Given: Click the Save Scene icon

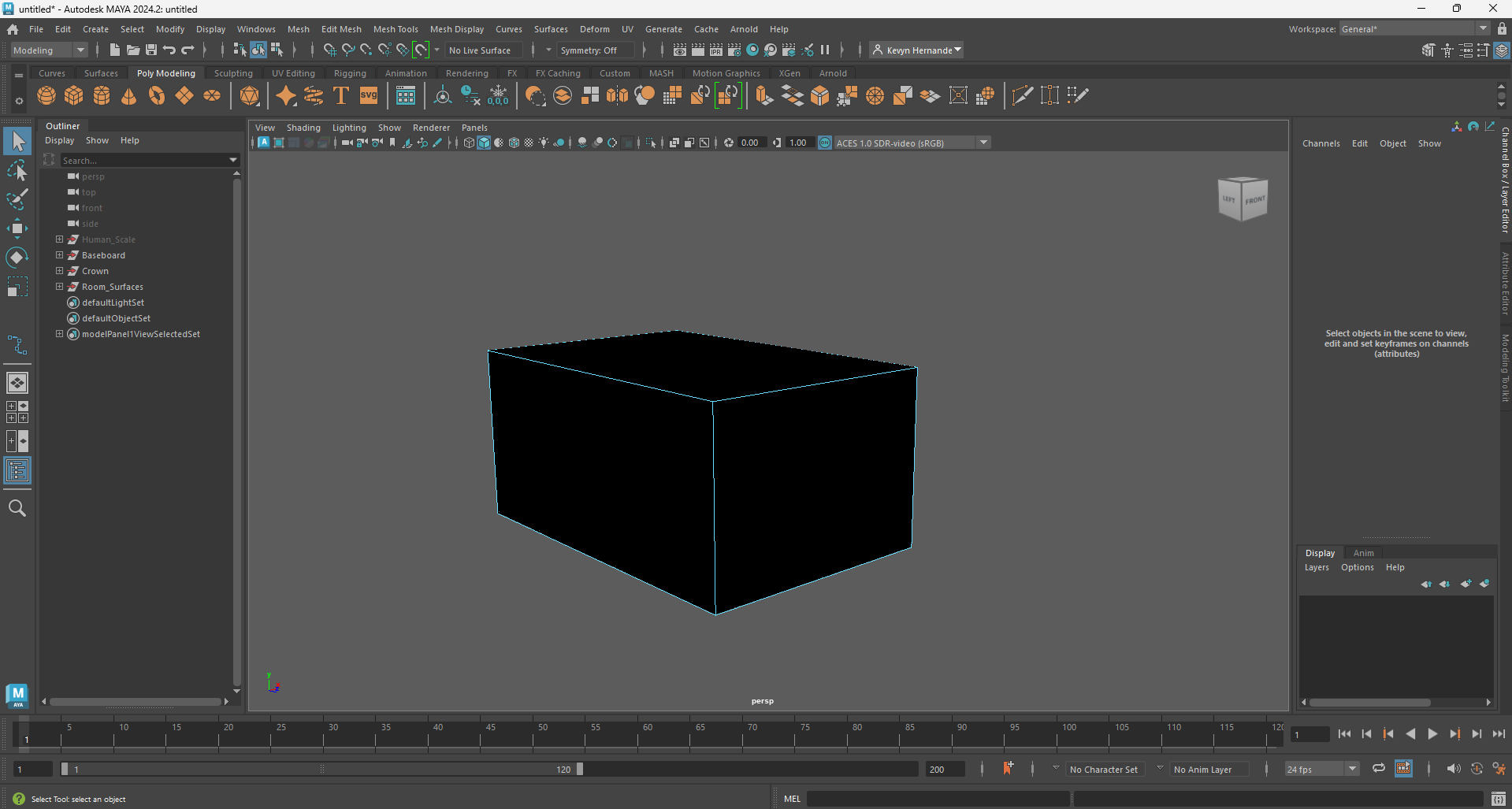Looking at the screenshot, I should 151,50.
